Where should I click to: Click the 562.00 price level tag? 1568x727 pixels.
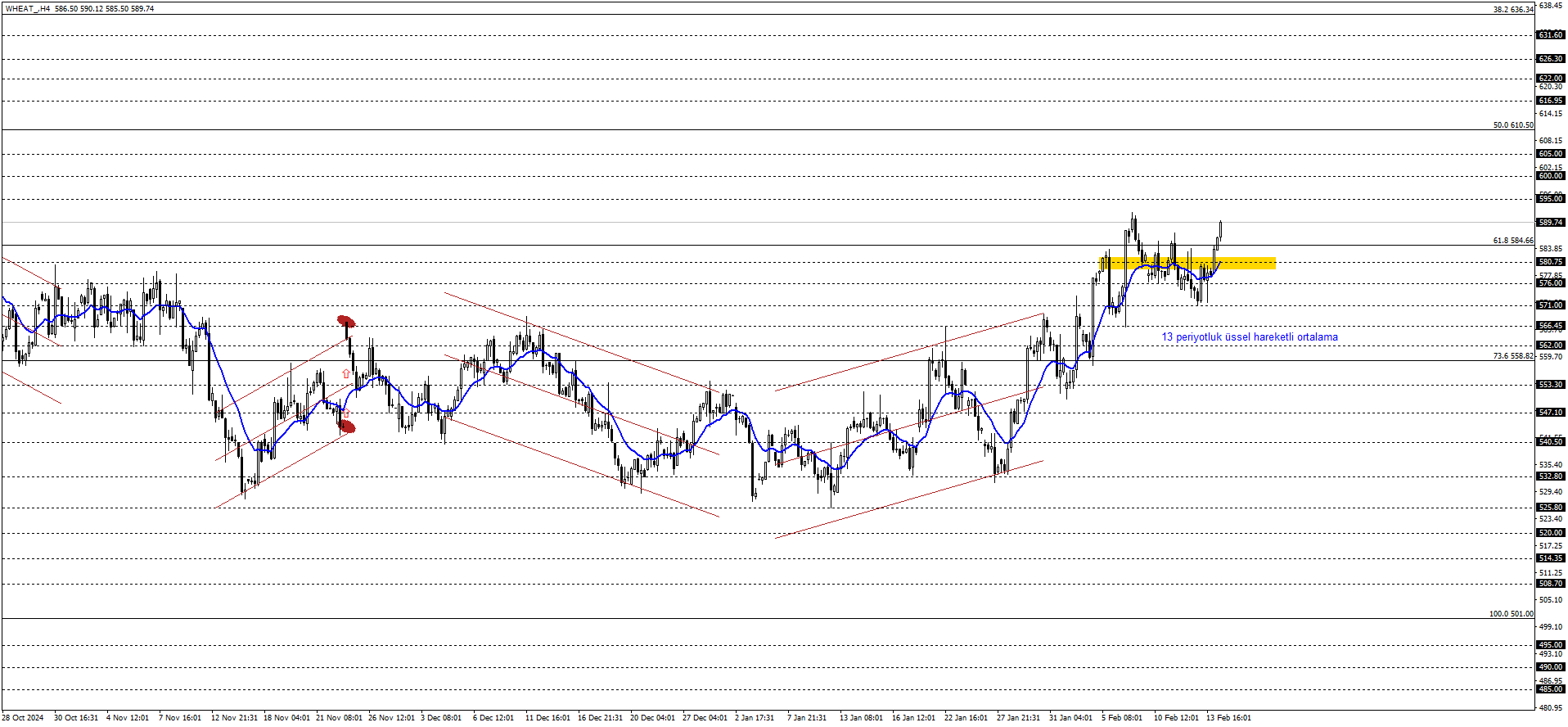1551,345
